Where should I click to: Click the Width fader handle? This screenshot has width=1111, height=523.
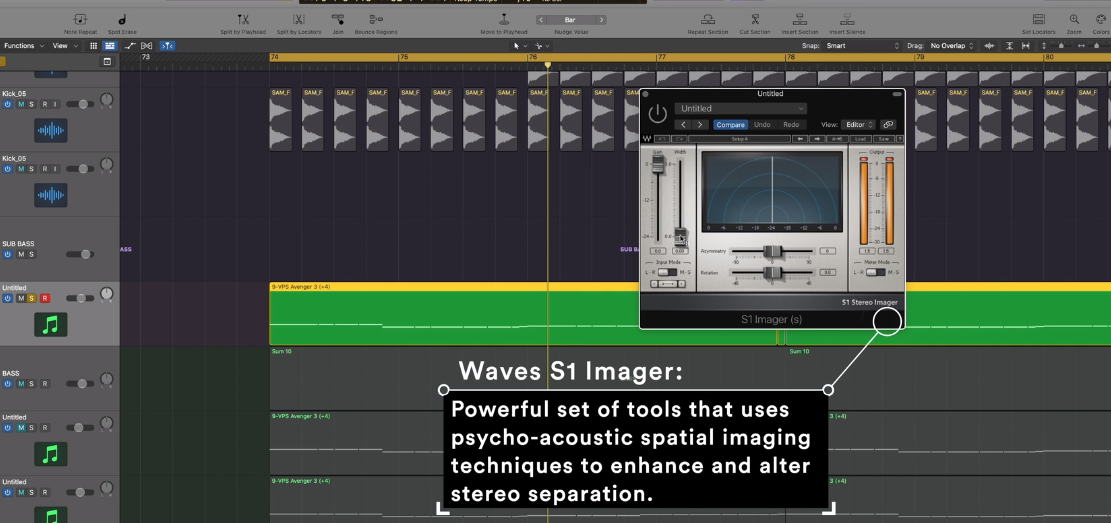[680, 235]
